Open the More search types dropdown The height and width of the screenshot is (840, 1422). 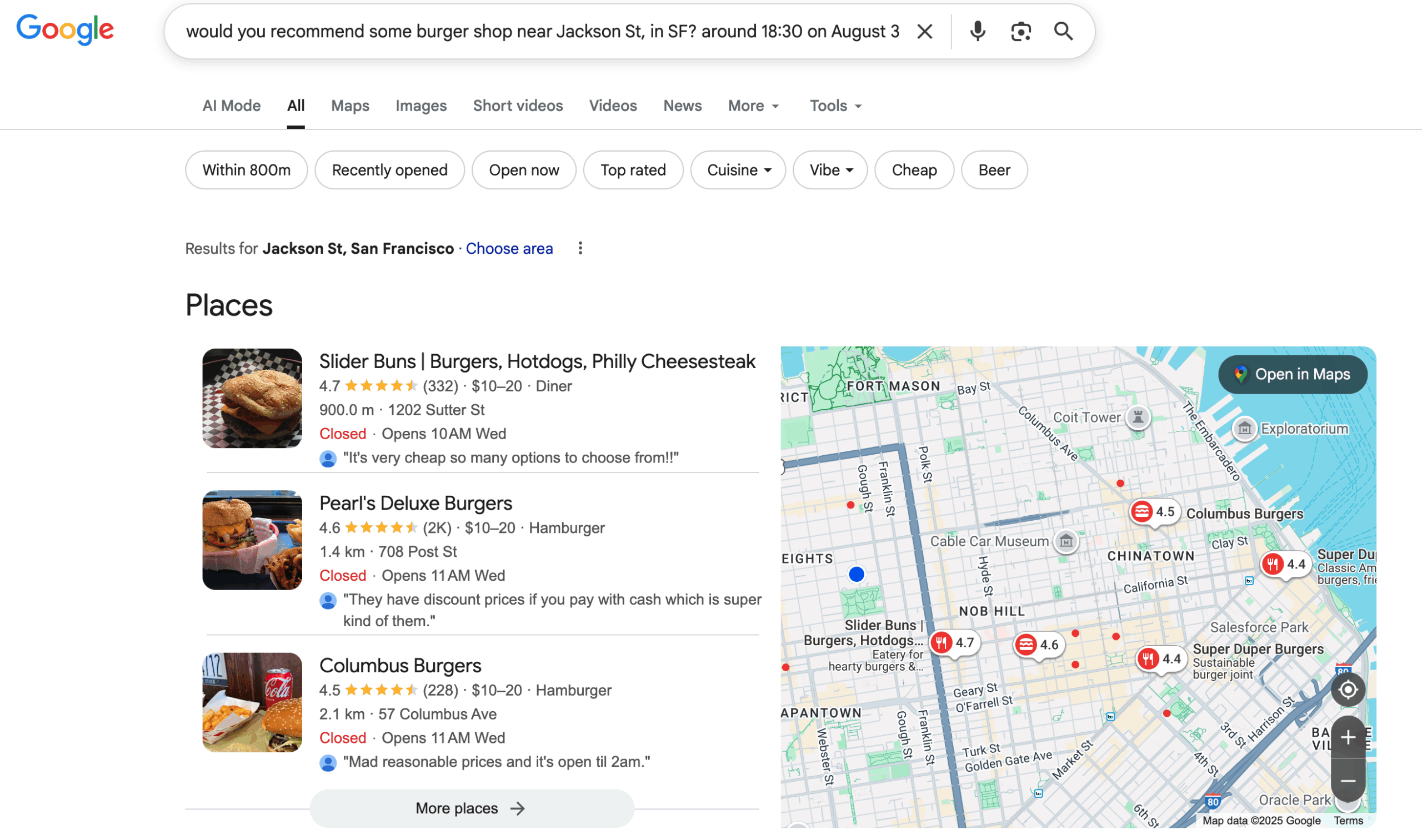tap(754, 106)
